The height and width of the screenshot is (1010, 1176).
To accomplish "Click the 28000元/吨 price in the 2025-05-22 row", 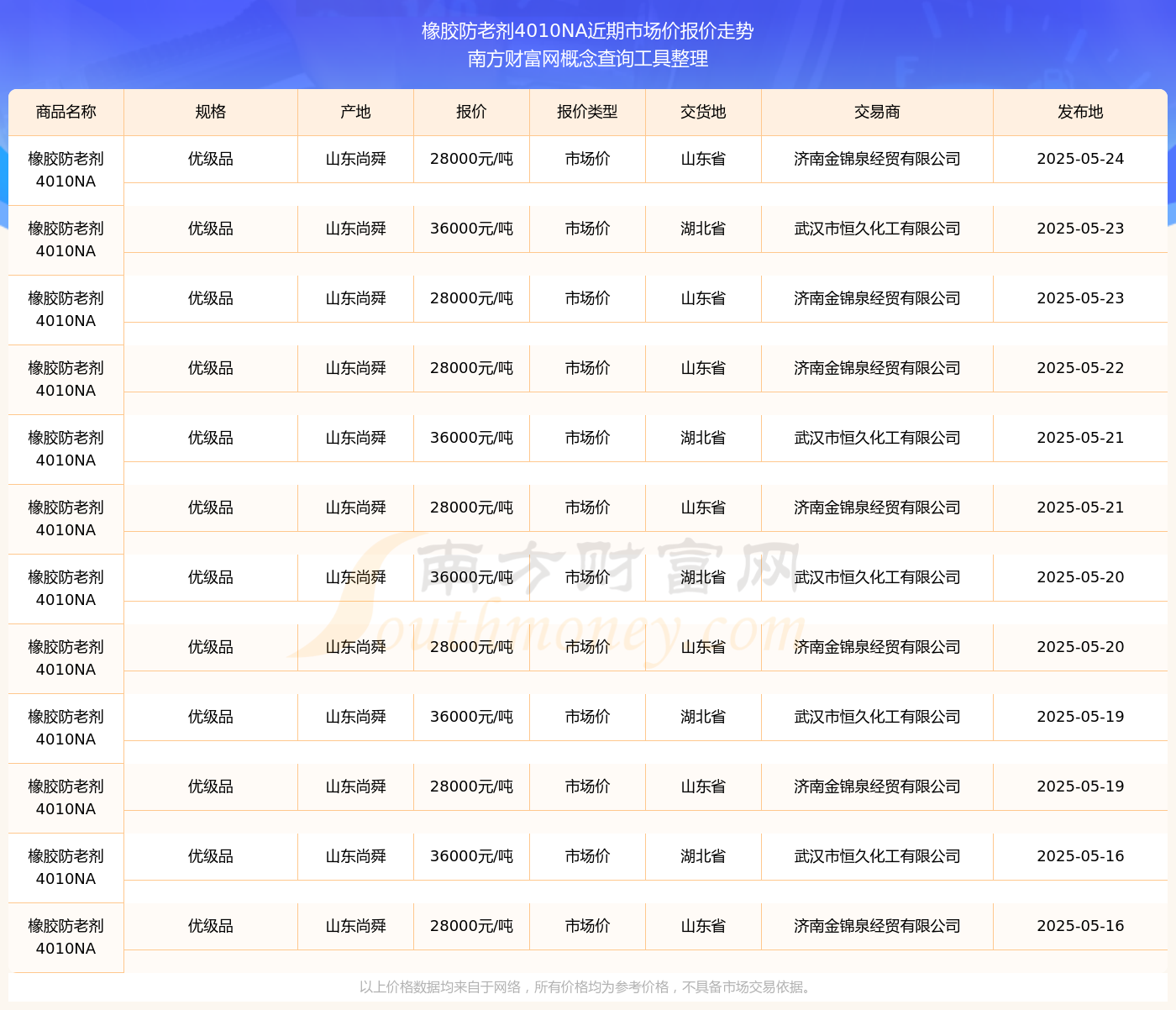I will [472, 368].
